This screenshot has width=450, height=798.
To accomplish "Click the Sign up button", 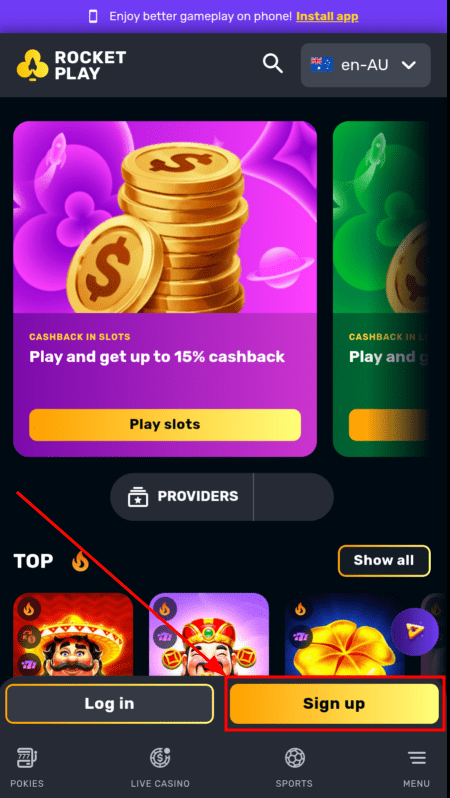I will pyautogui.click(x=334, y=704).
